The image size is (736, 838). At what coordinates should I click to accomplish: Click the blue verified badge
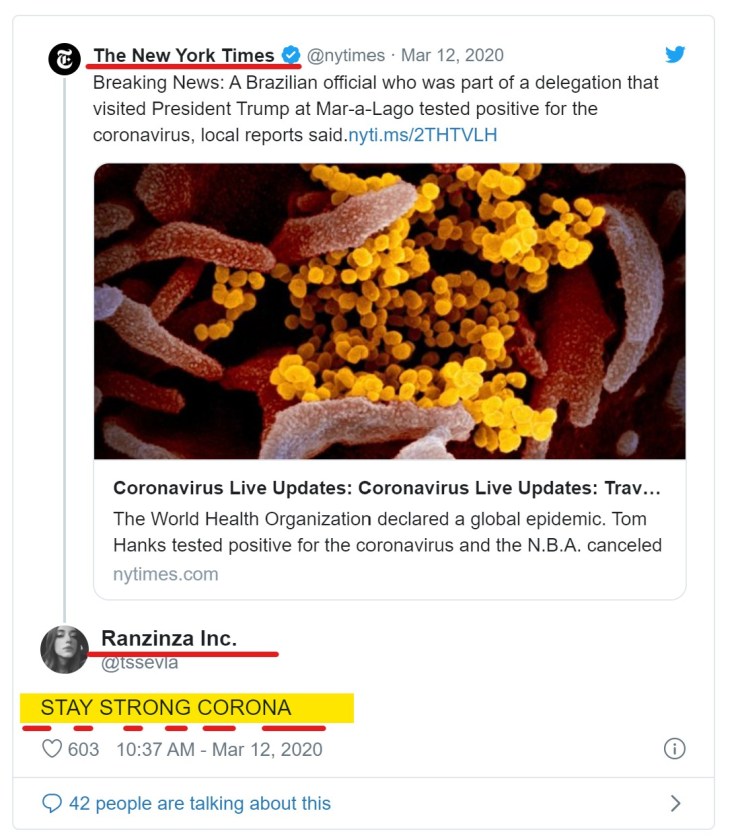click(291, 56)
